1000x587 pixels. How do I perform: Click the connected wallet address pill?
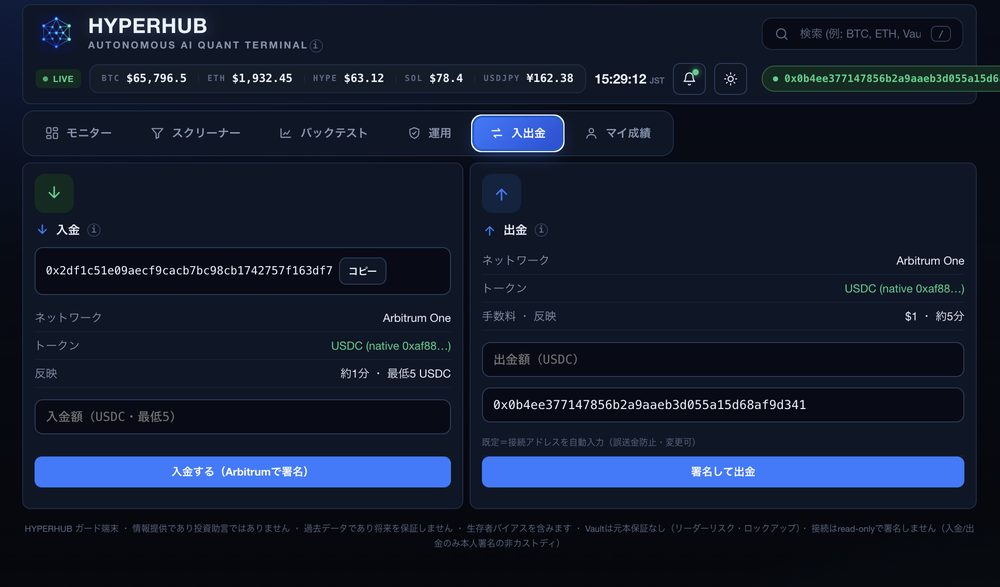(881, 78)
